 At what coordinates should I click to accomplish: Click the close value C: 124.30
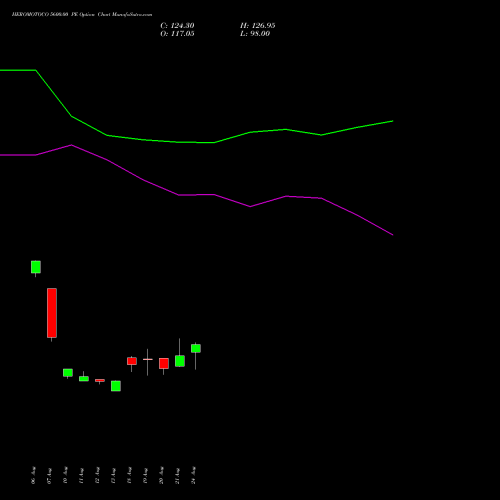click(177, 26)
